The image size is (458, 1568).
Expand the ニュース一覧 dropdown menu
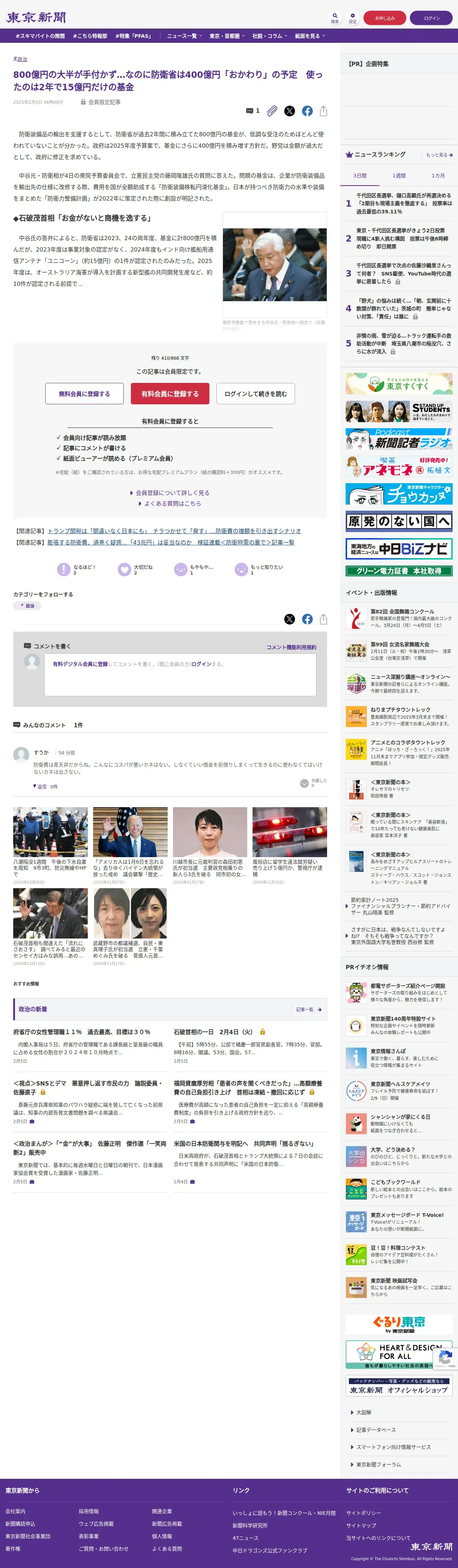click(184, 36)
